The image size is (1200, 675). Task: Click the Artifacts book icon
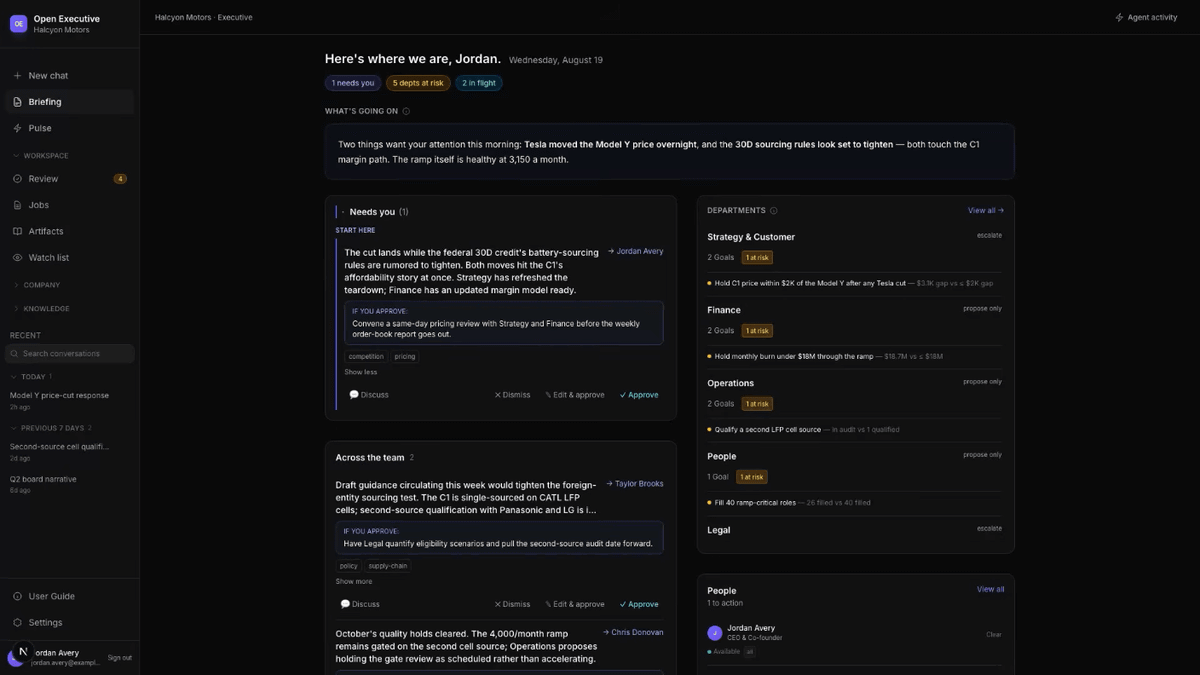point(17,231)
